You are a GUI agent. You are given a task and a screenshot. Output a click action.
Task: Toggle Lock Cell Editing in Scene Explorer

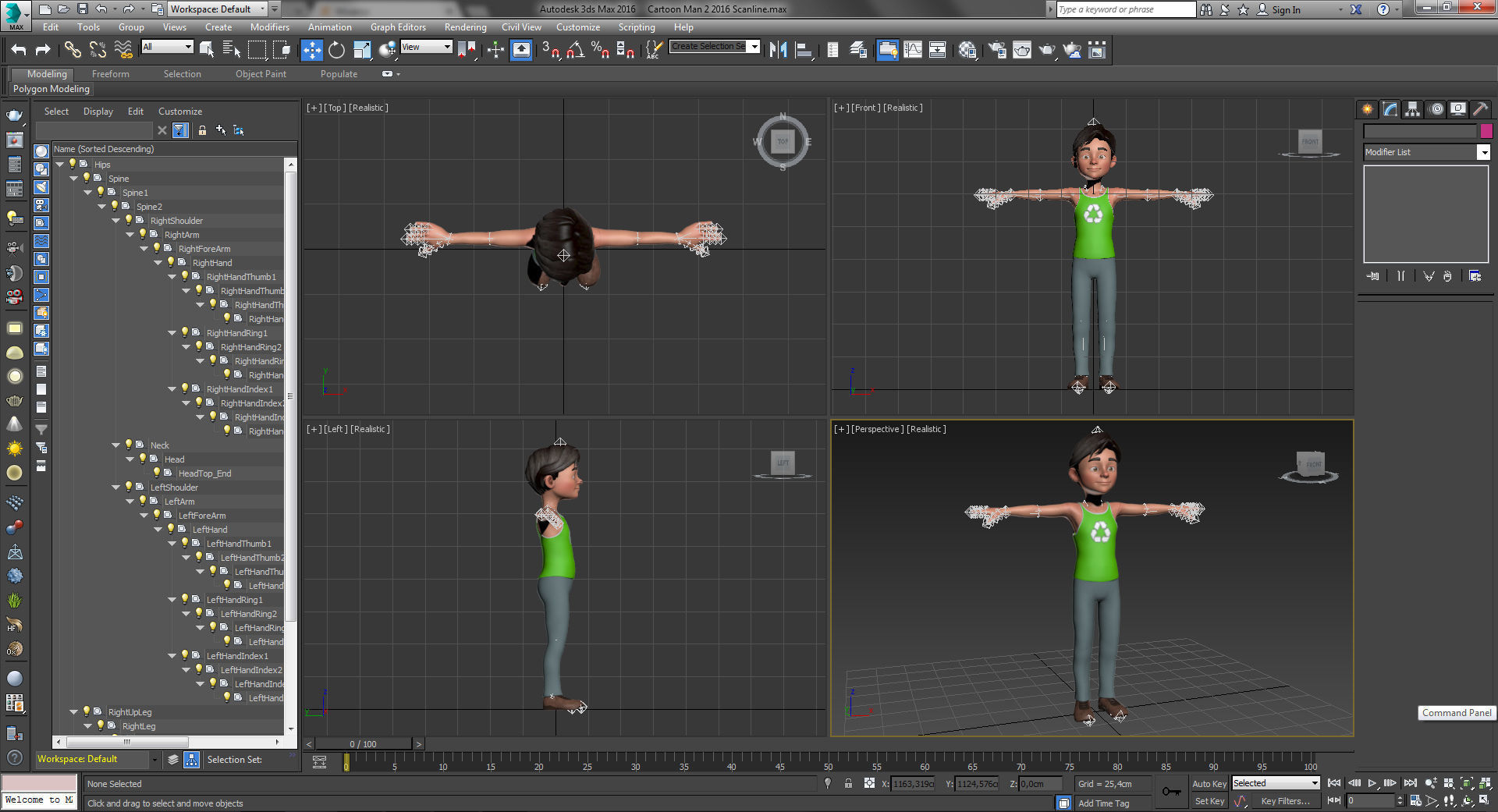pos(202,130)
